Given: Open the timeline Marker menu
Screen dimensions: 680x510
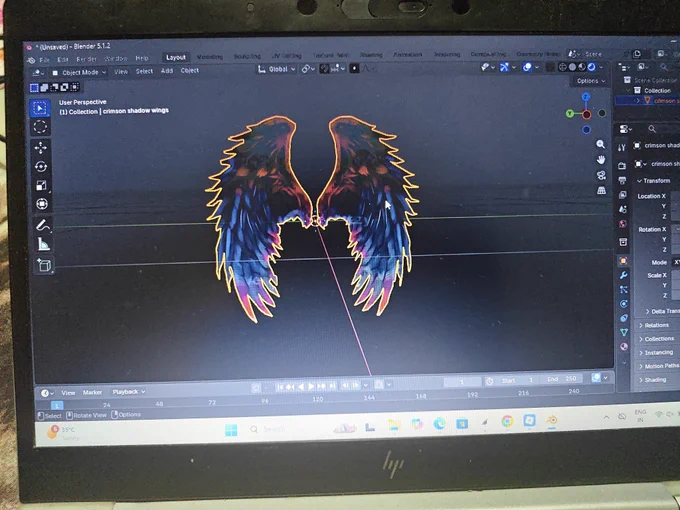Looking at the screenshot, I should [92, 392].
